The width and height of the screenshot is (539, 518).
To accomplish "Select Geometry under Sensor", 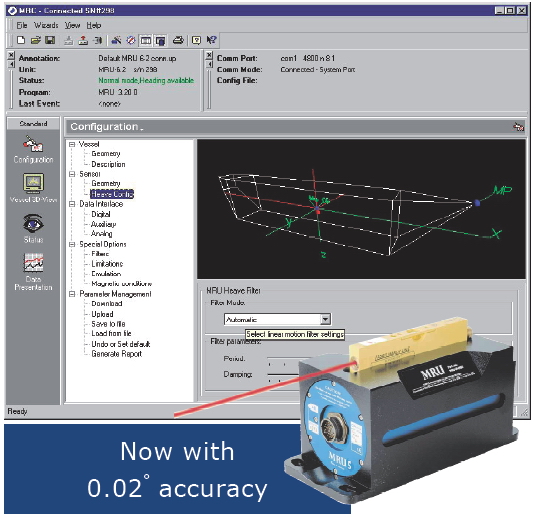I will pyautogui.click(x=106, y=184).
